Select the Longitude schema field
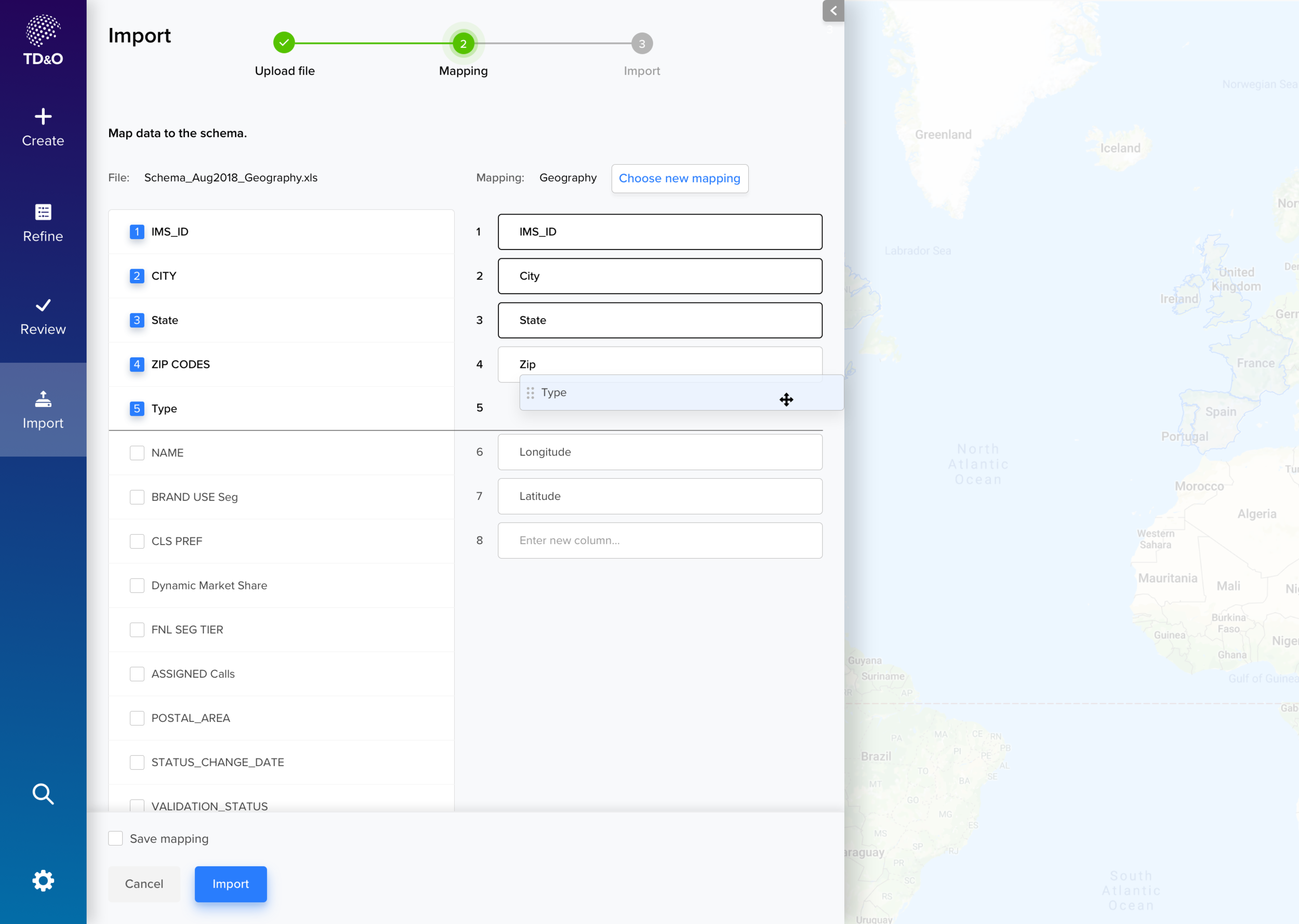This screenshot has height=924, width=1299. click(x=660, y=452)
